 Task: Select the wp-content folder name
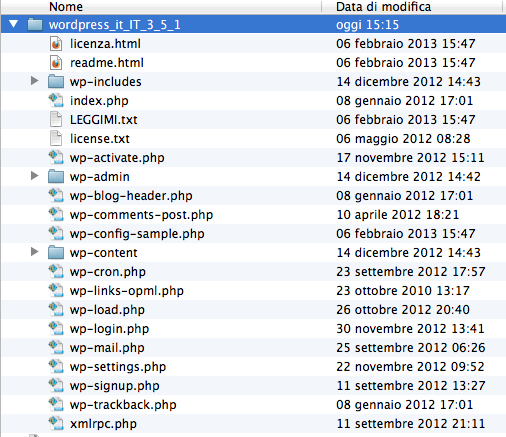pyautogui.click(x=103, y=253)
